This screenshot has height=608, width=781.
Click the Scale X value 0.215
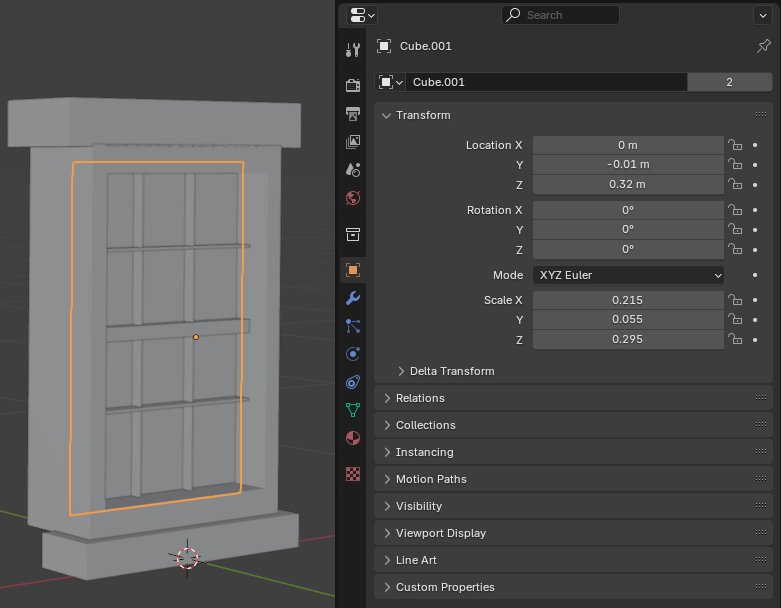(x=628, y=300)
